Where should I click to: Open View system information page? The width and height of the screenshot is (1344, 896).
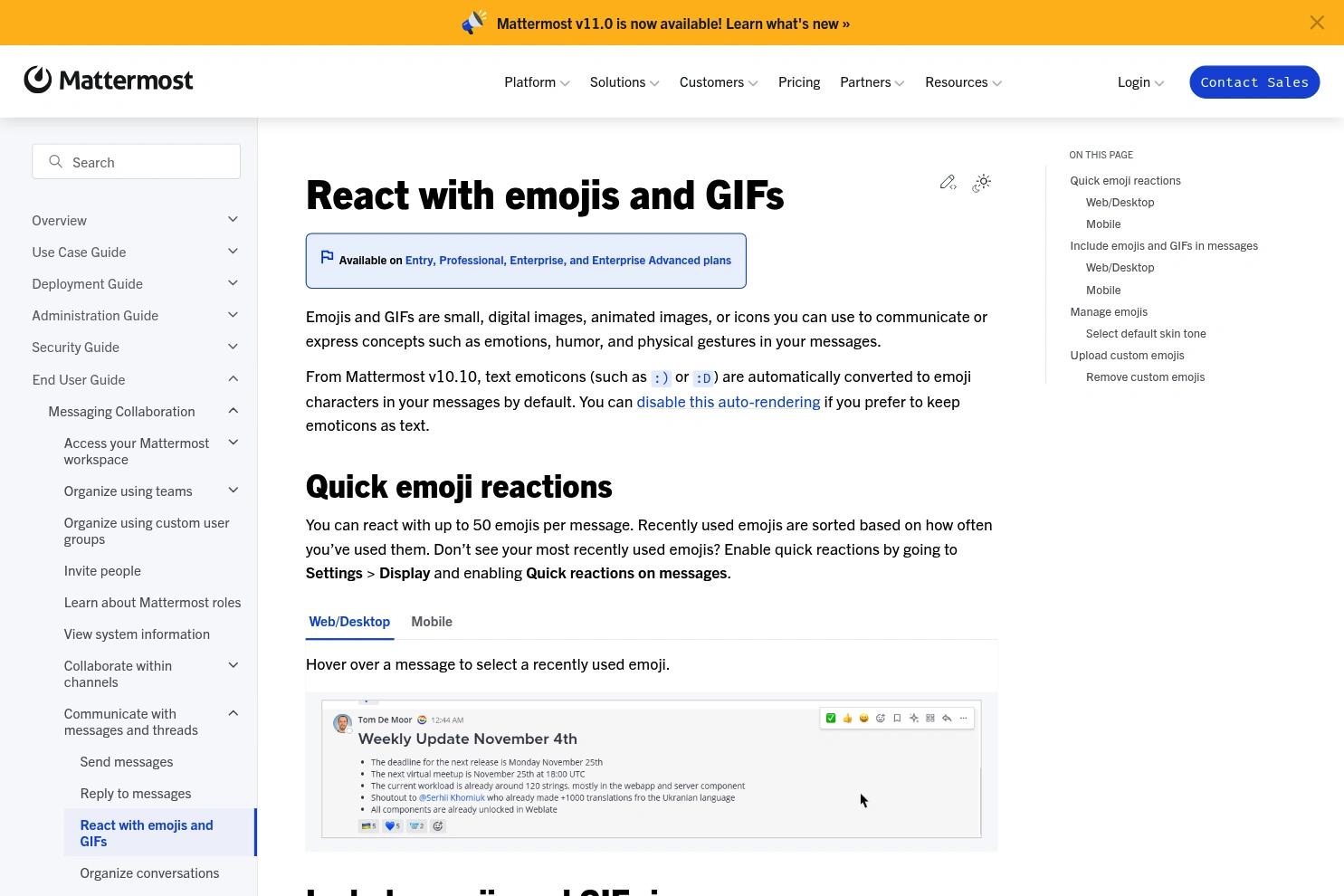tap(137, 634)
